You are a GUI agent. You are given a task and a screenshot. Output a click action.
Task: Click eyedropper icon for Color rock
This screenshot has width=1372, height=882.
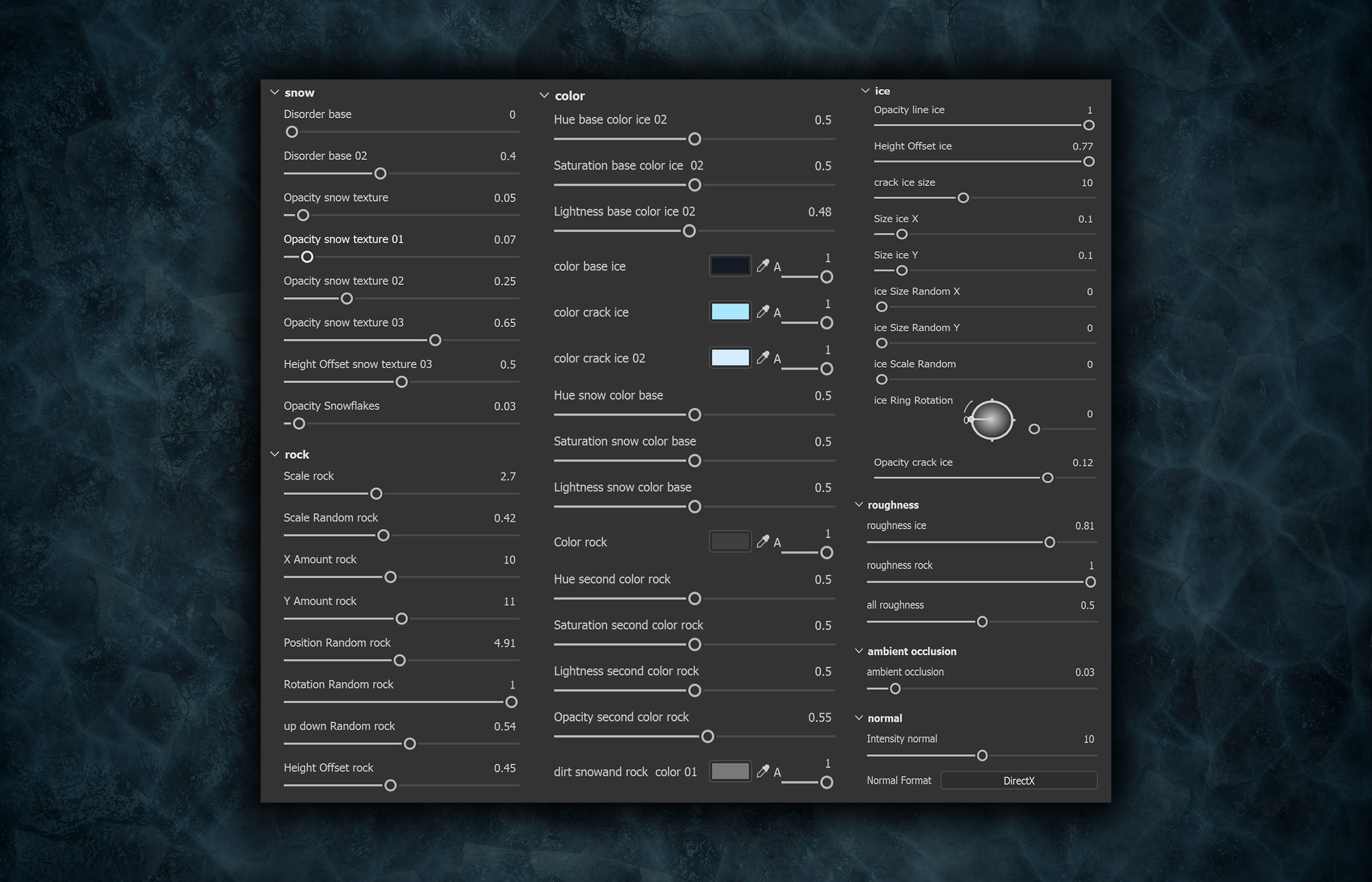pos(762,541)
